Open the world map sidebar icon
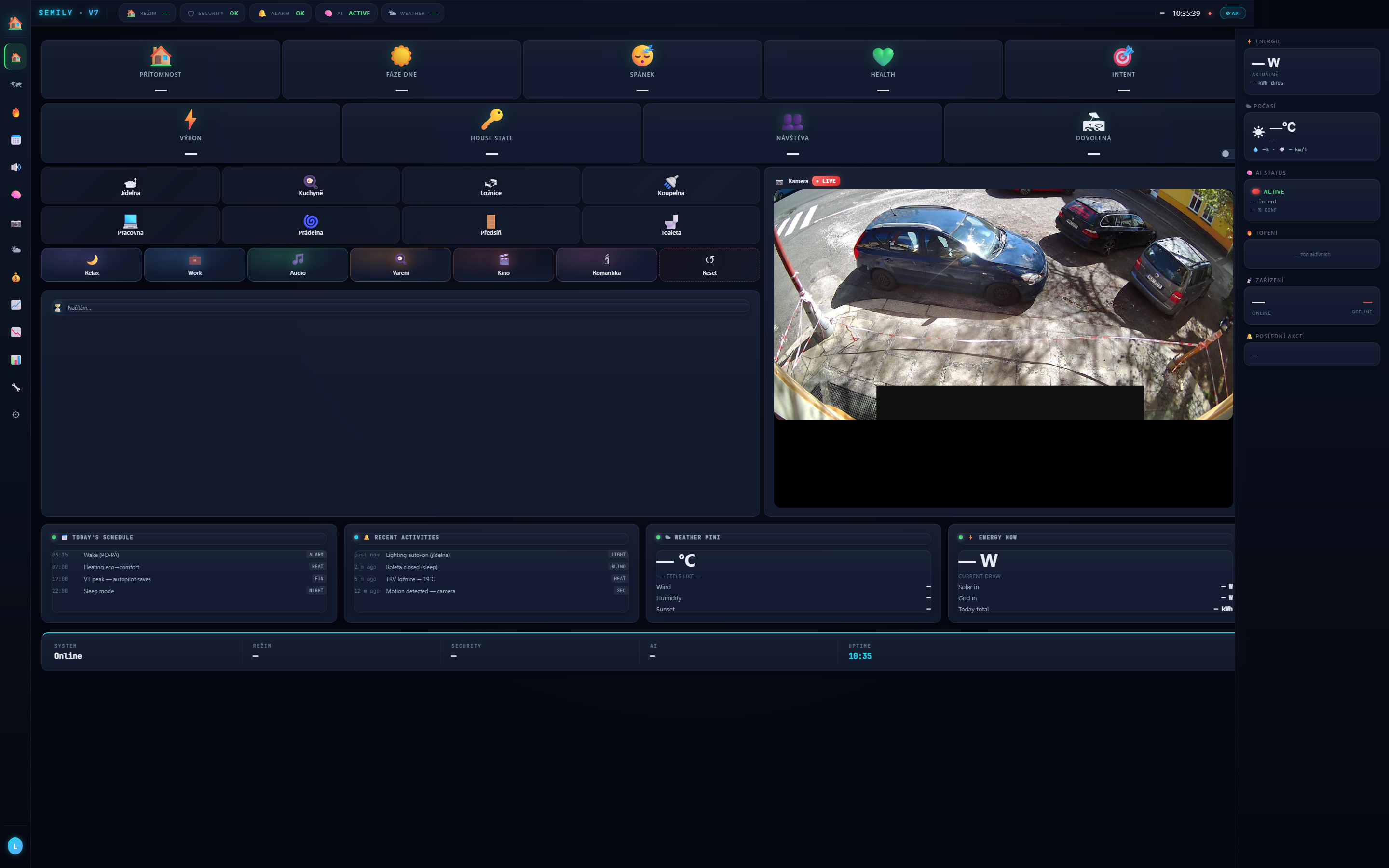1389x868 pixels. coord(15,84)
